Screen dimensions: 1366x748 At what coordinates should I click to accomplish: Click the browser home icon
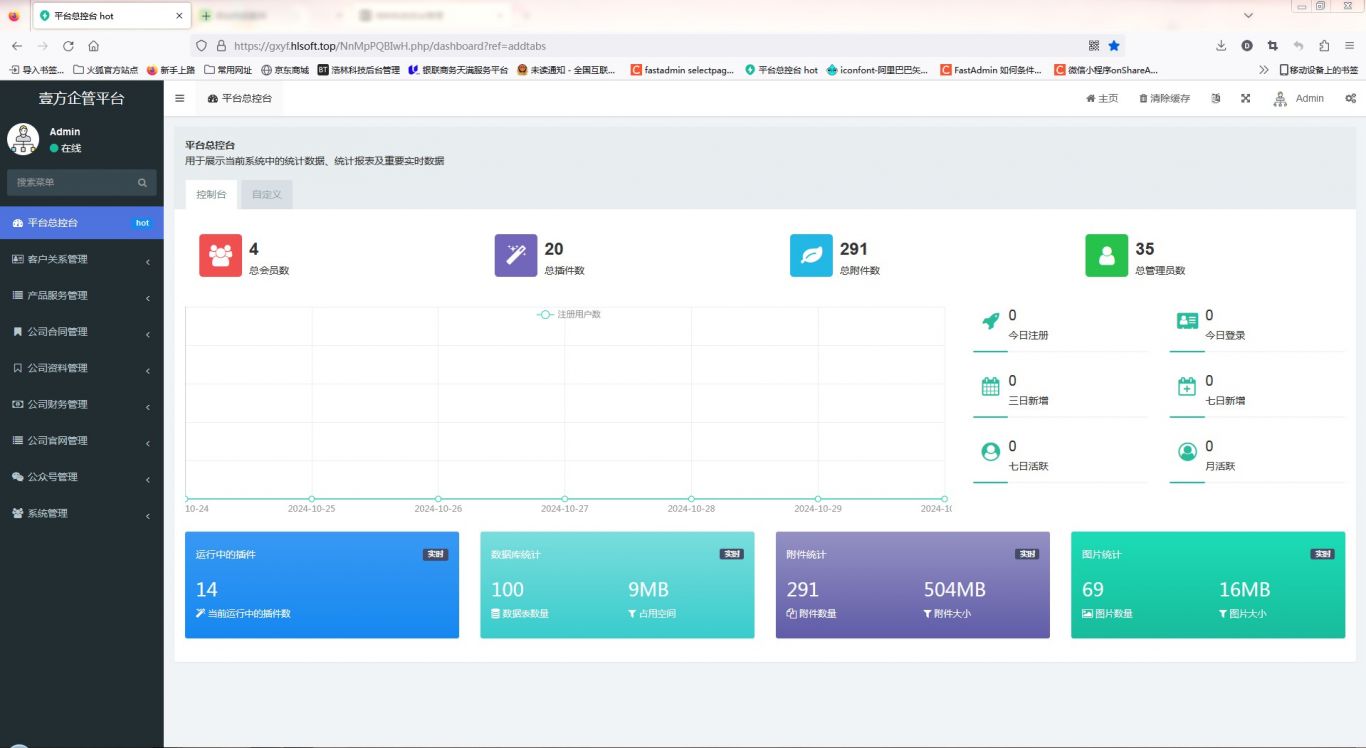click(93, 46)
